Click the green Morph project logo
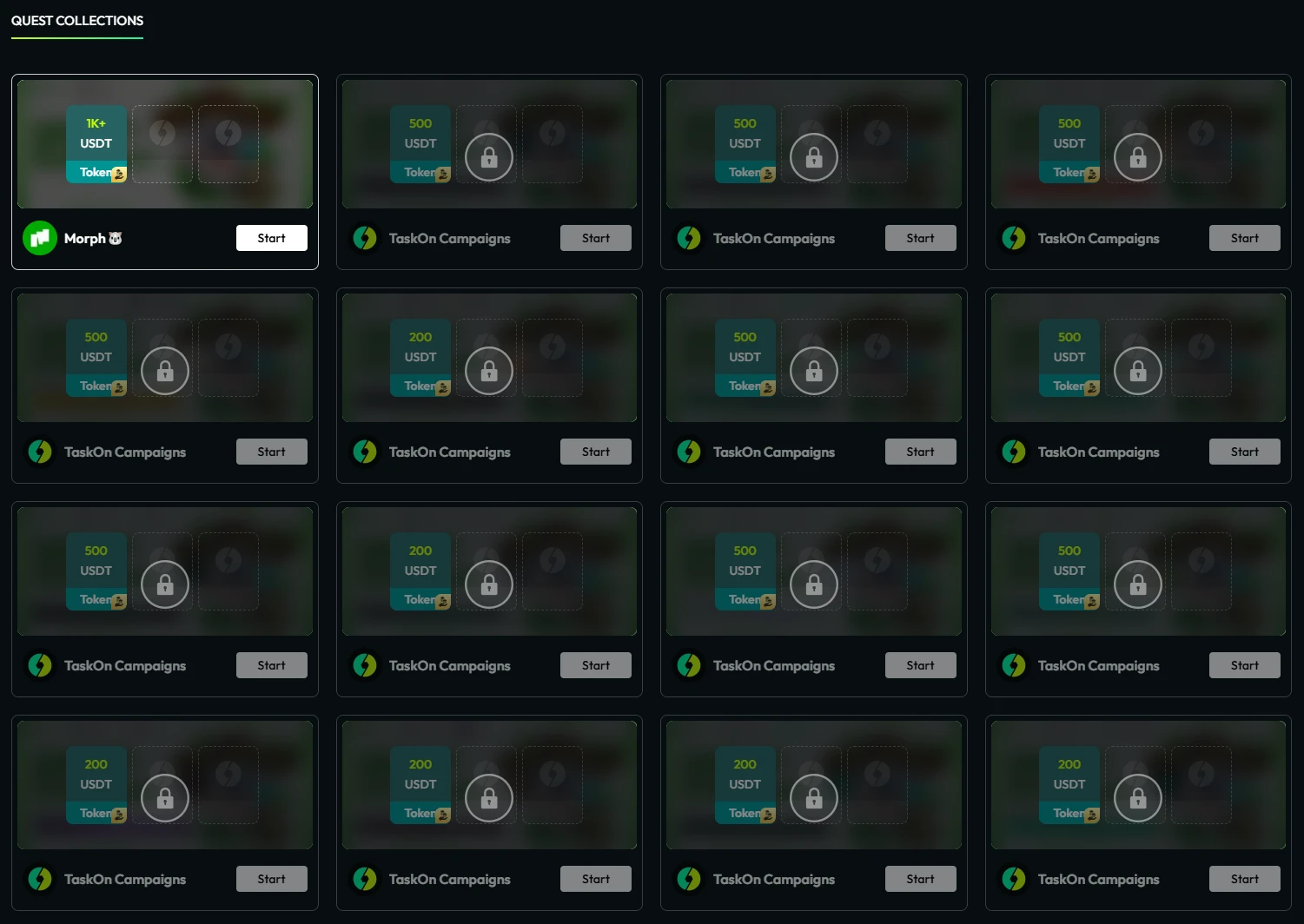 pos(40,238)
